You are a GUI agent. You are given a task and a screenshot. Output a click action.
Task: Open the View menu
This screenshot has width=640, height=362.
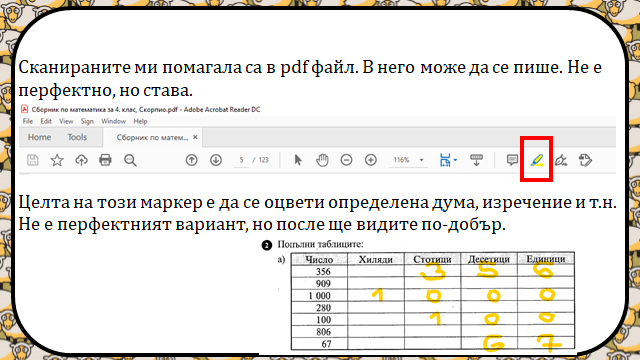[x=66, y=121]
